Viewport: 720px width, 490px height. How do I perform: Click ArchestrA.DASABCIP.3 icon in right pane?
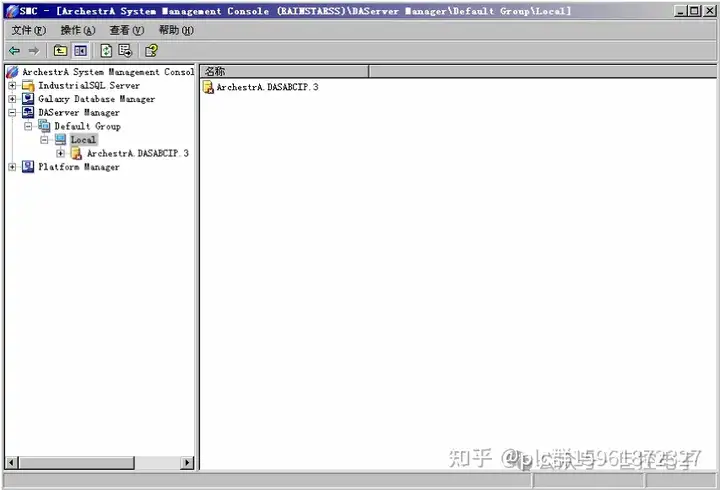coord(208,87)
